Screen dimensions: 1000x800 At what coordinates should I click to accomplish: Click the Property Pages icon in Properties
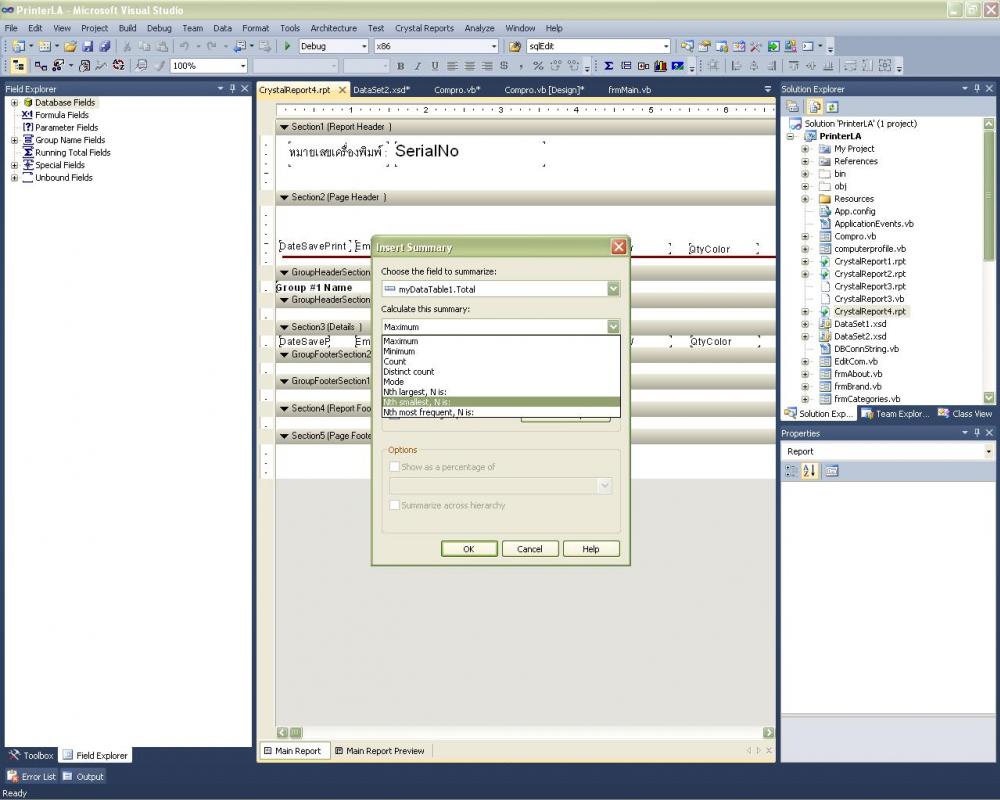tap(832, 471)
